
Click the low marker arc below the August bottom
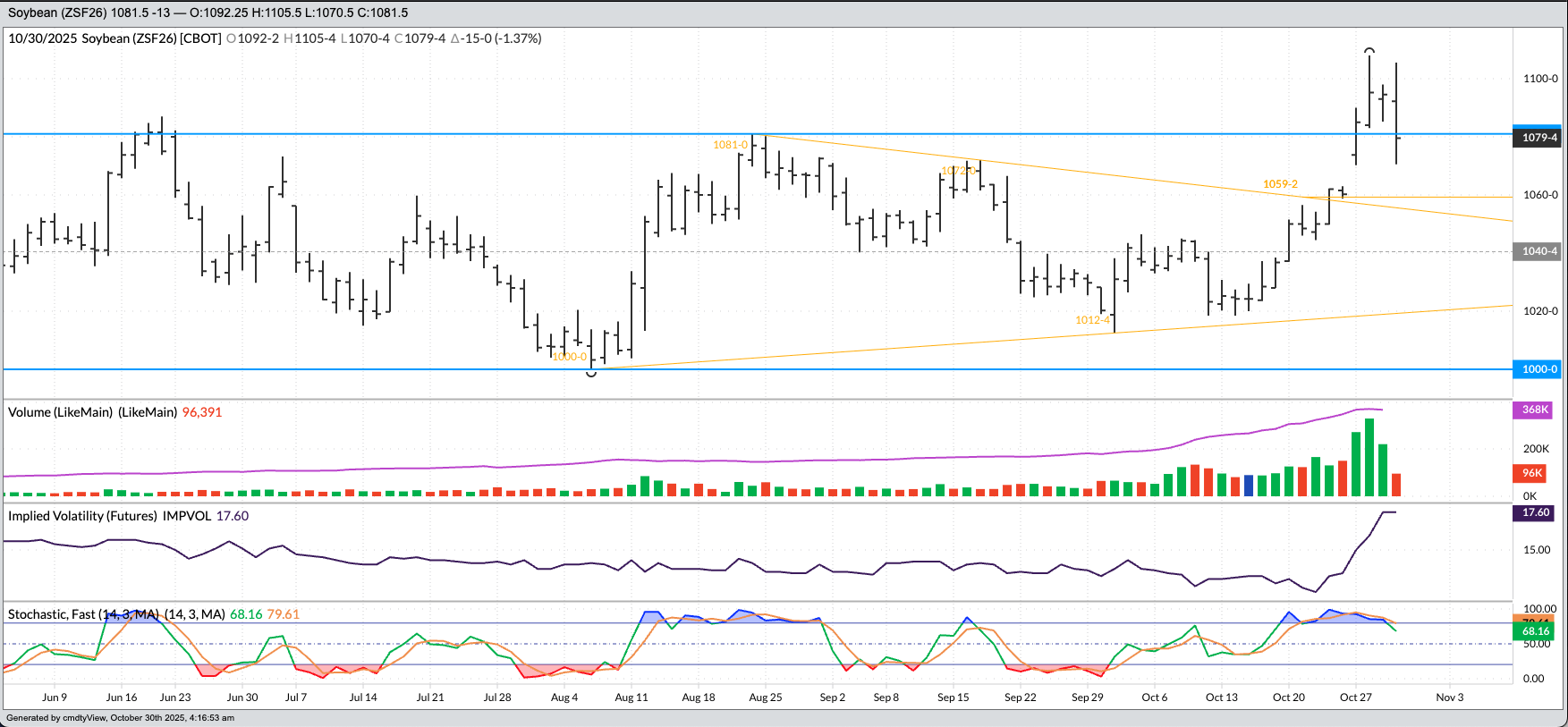[x=591, y=373]
